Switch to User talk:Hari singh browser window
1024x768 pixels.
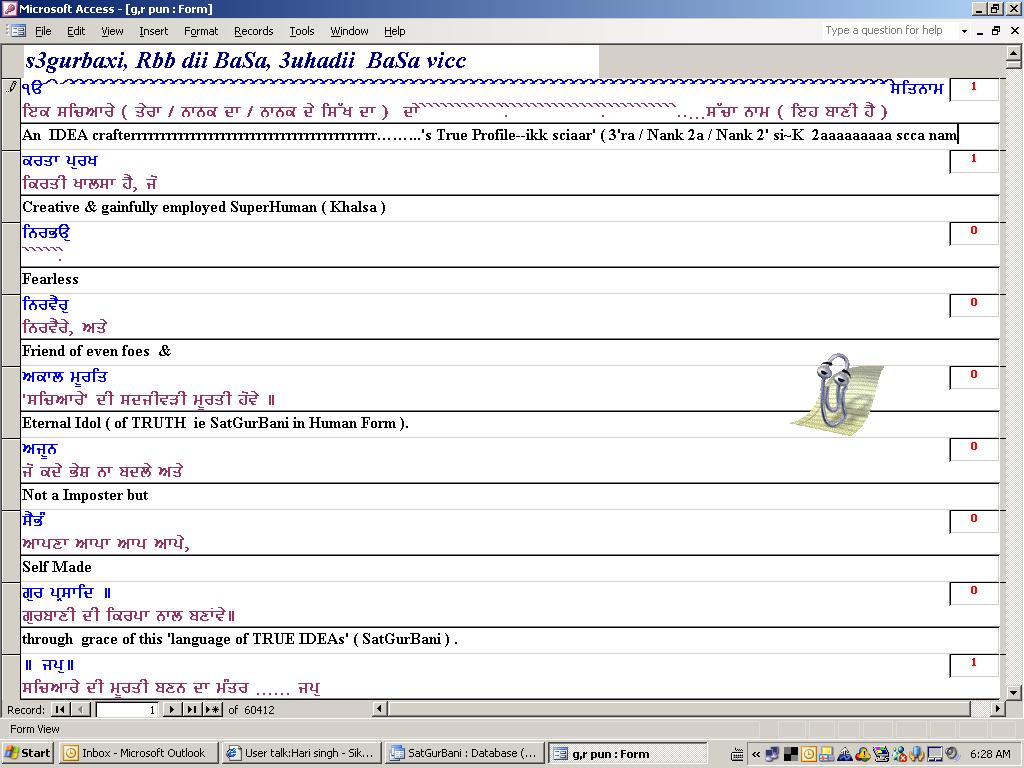pyautogui.click(x=302, y=753)
